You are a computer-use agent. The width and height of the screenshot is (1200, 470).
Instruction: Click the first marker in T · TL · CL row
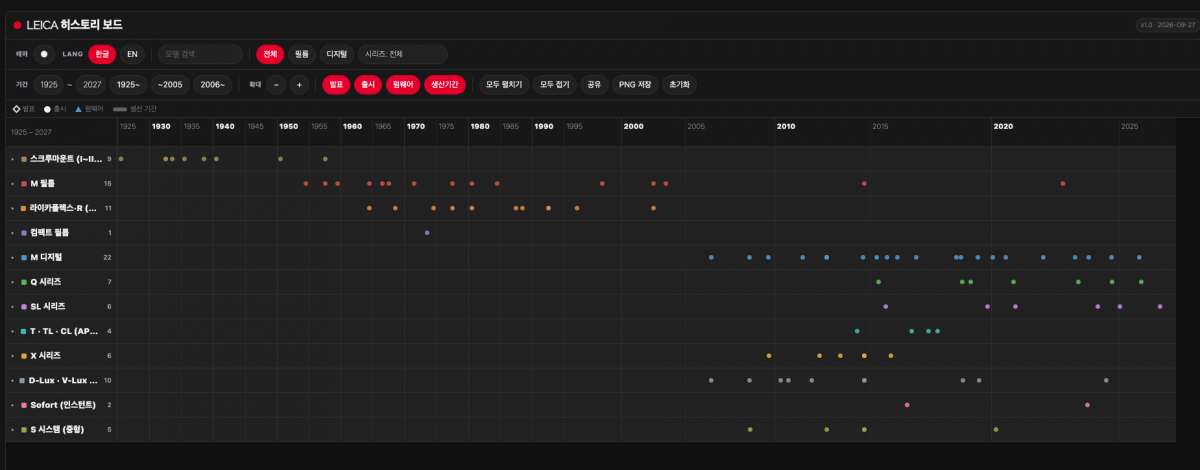[857, 331]
